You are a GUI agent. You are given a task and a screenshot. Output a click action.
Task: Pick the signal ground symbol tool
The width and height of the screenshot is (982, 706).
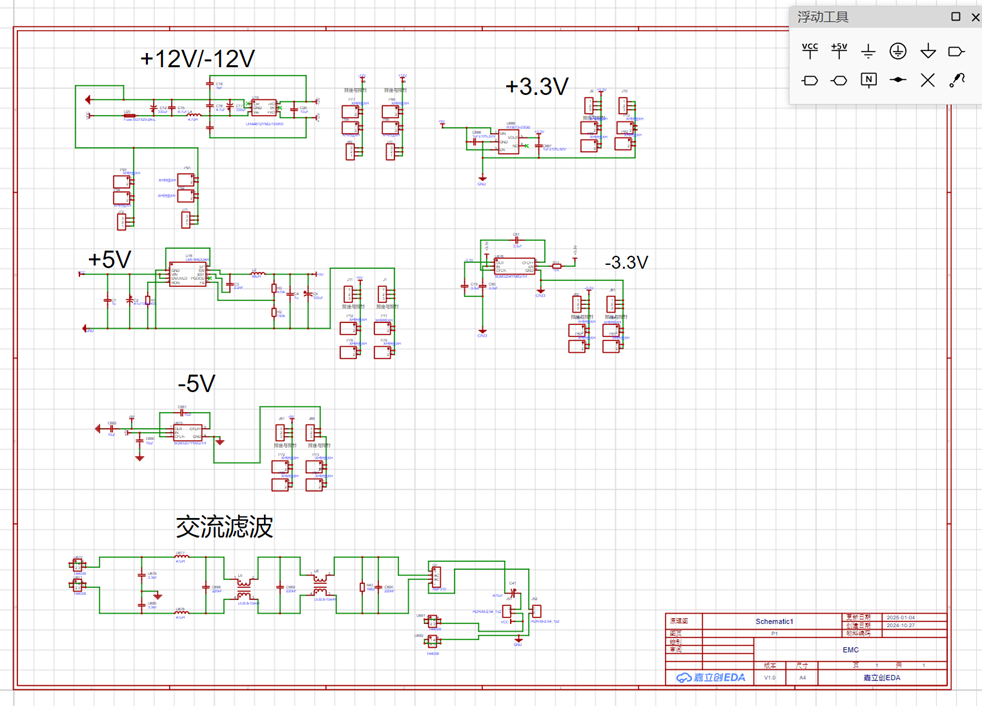pyautogui.click(x=868, y=51)
